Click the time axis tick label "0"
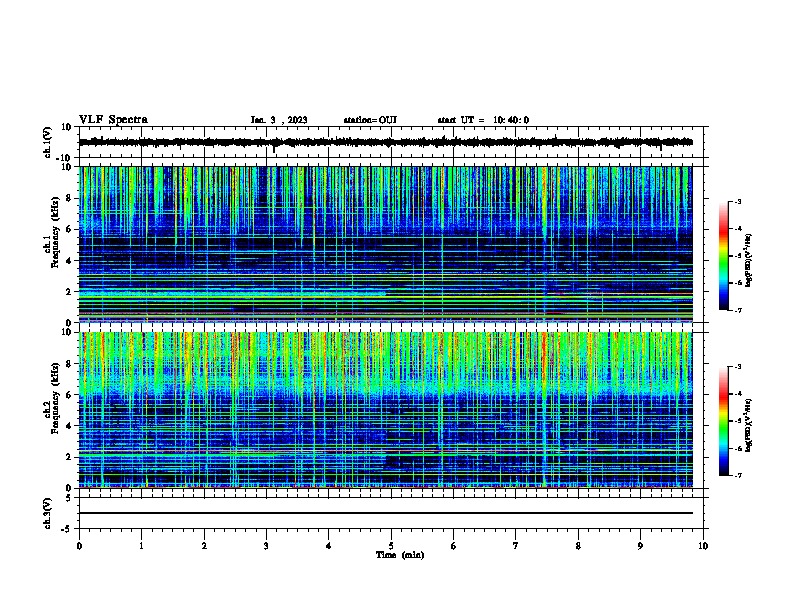This screenshot has height=612, width=792. 79,546
